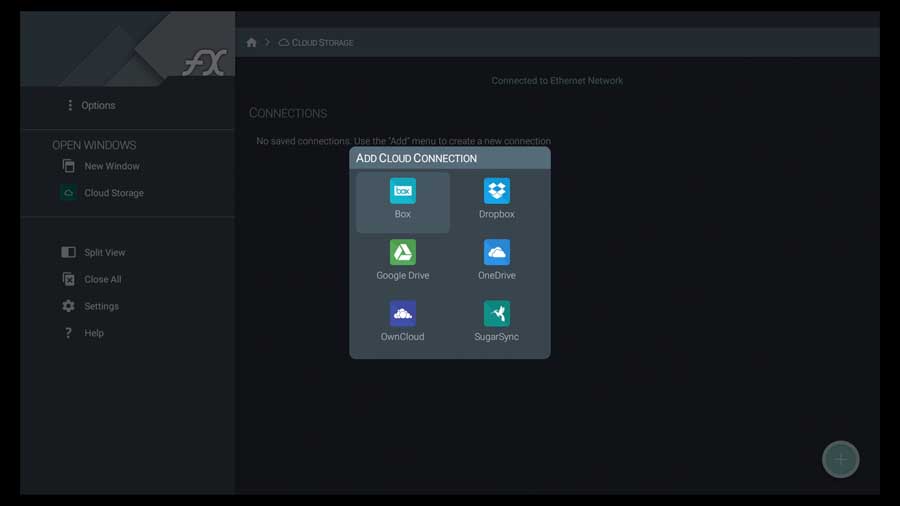Click the New Window icon in sidebar
Image resolution: width=900 pixels, height=506 pixels.
click(x=68, y=166)
